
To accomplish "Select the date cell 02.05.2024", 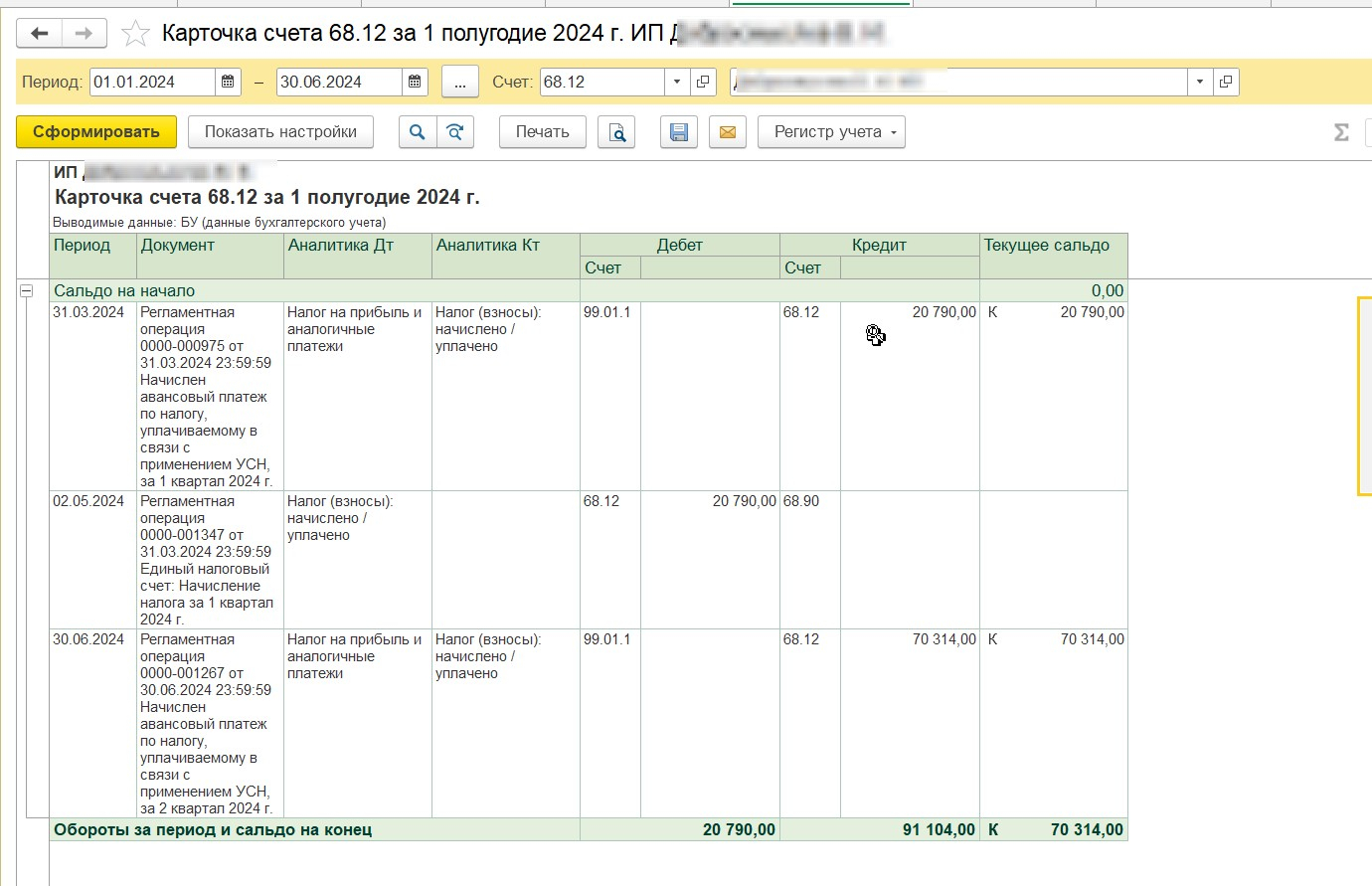I will pos(92,560).
